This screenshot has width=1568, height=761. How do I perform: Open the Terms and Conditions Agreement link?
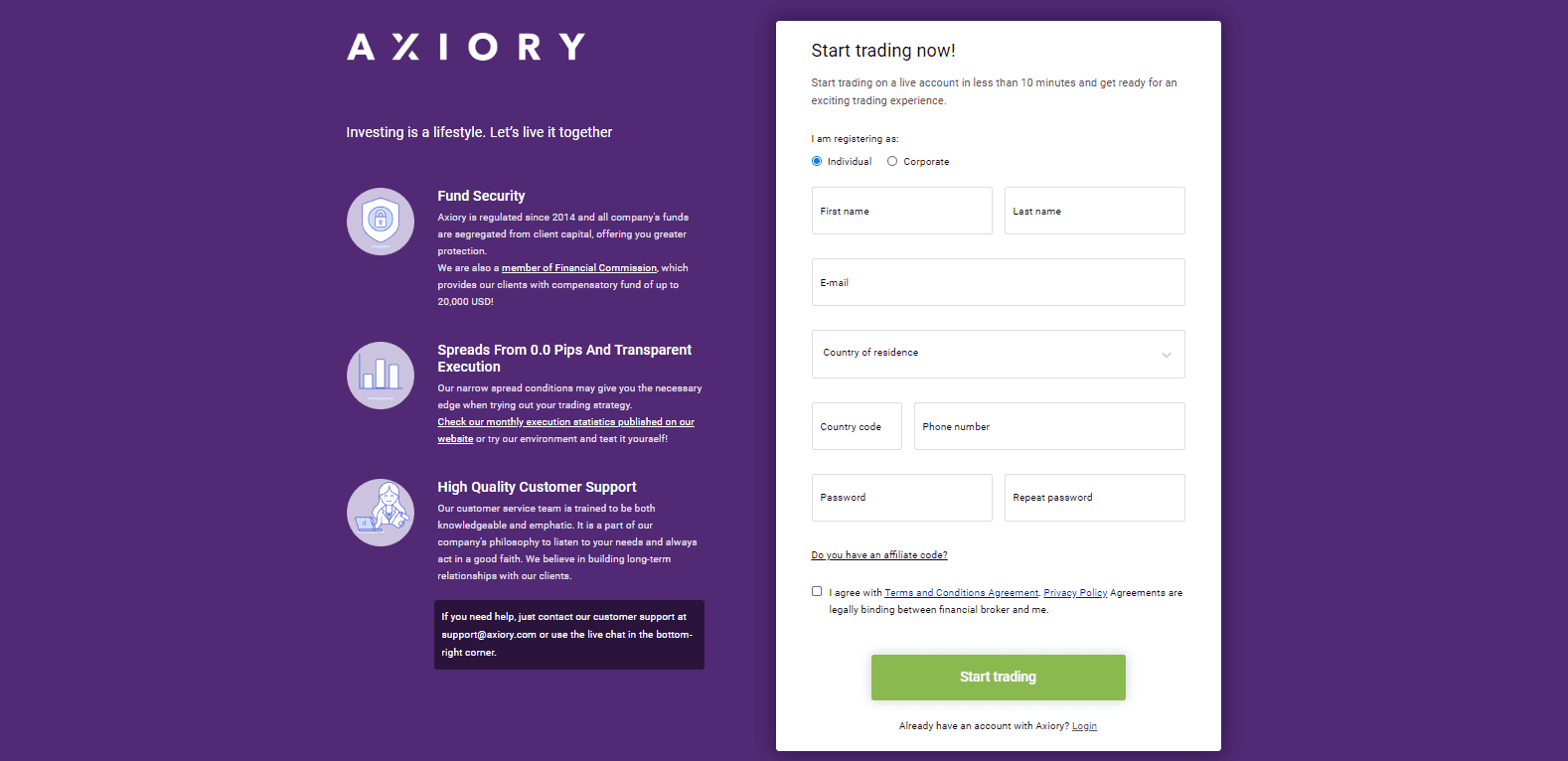960,592
